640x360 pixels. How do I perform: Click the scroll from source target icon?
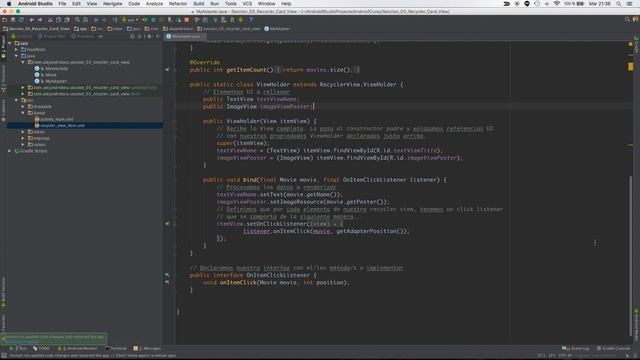(x=132, y=36)
